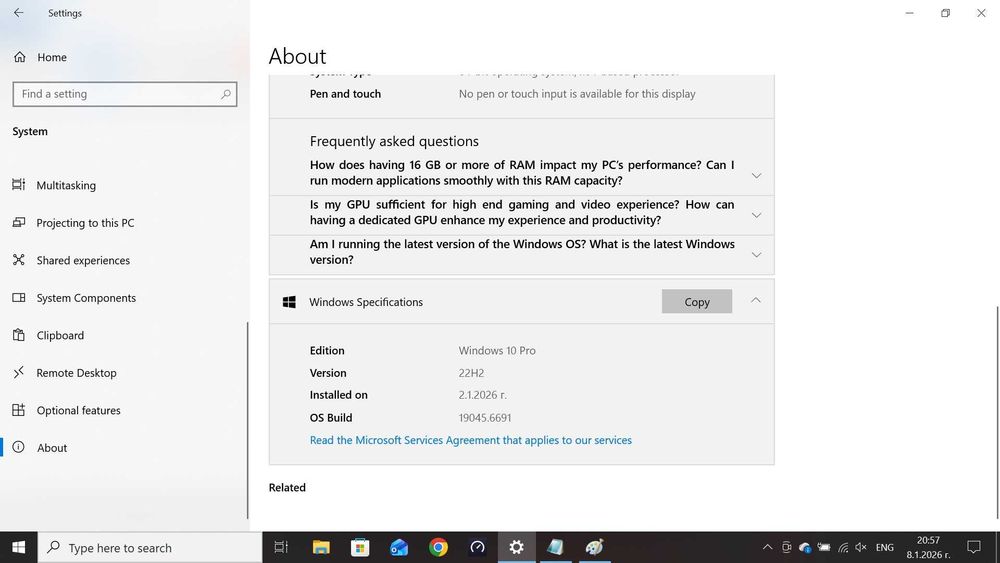Image resolution: width=1000 pixels, height=563 pixels.
Task: Open the Wi-Fi network tray icon
Action: coord(843,547)
